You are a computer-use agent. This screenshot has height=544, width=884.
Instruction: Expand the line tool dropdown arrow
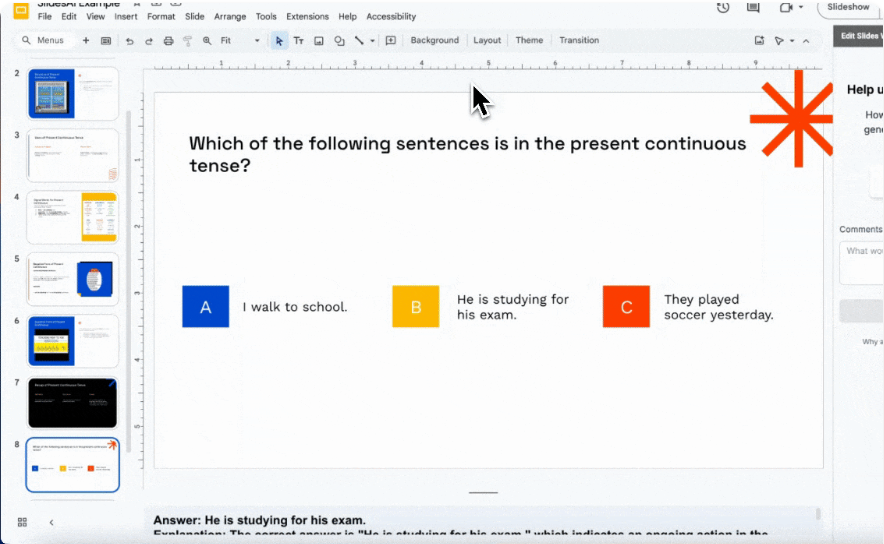pyautogui.click(x=372, y=41)
